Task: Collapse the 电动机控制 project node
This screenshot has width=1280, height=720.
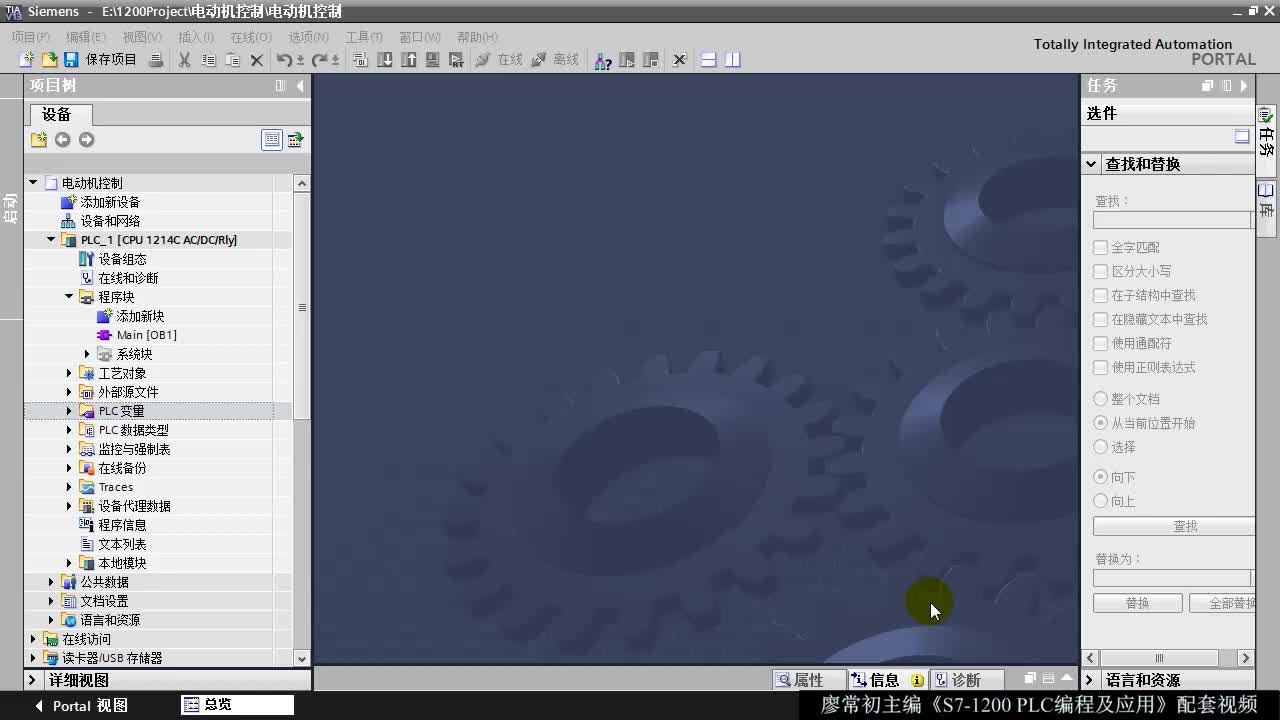Action: [33, 183]
